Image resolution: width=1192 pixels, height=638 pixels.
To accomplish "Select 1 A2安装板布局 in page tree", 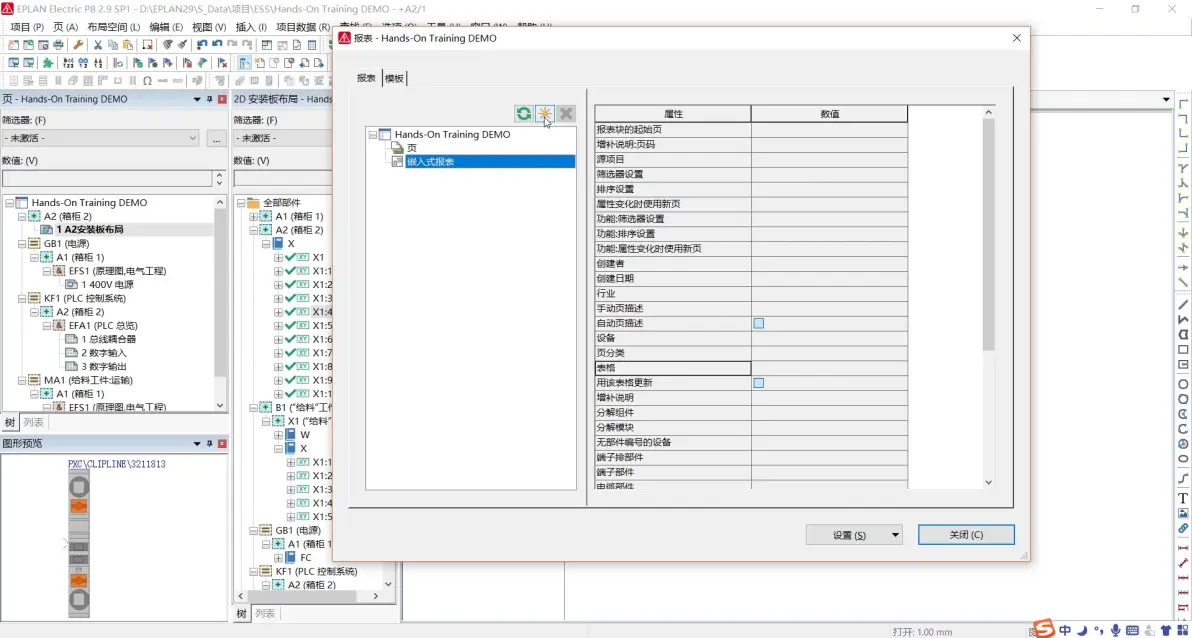I will 90,230.
